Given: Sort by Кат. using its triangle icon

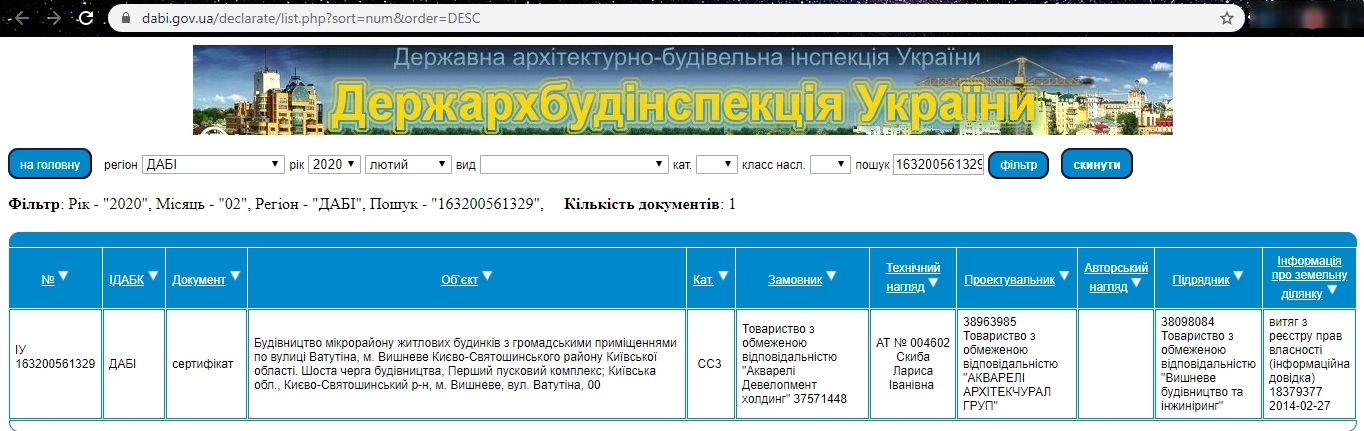Looking at the screenshot, I should (723, 277).
